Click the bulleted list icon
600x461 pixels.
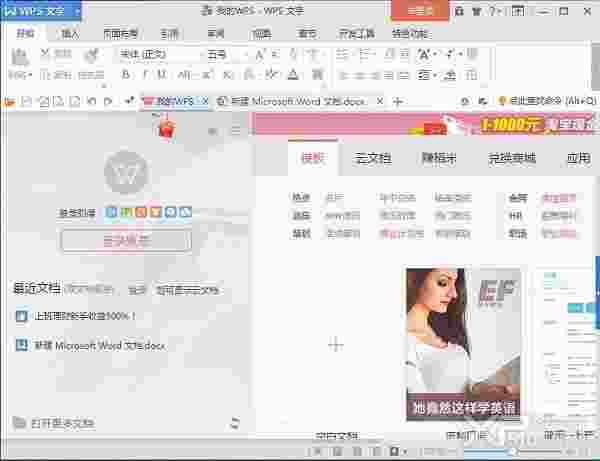(342, 55)
